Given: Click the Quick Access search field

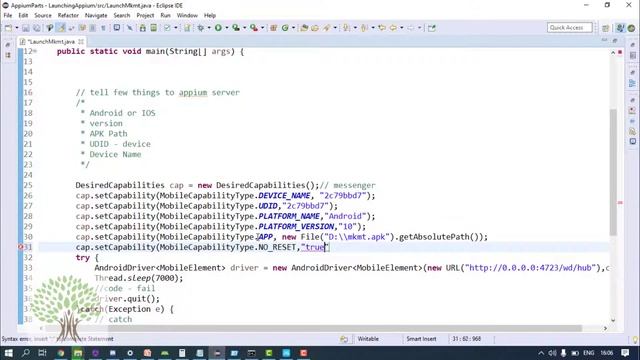Looking at the screenshot, I should 569,27.
